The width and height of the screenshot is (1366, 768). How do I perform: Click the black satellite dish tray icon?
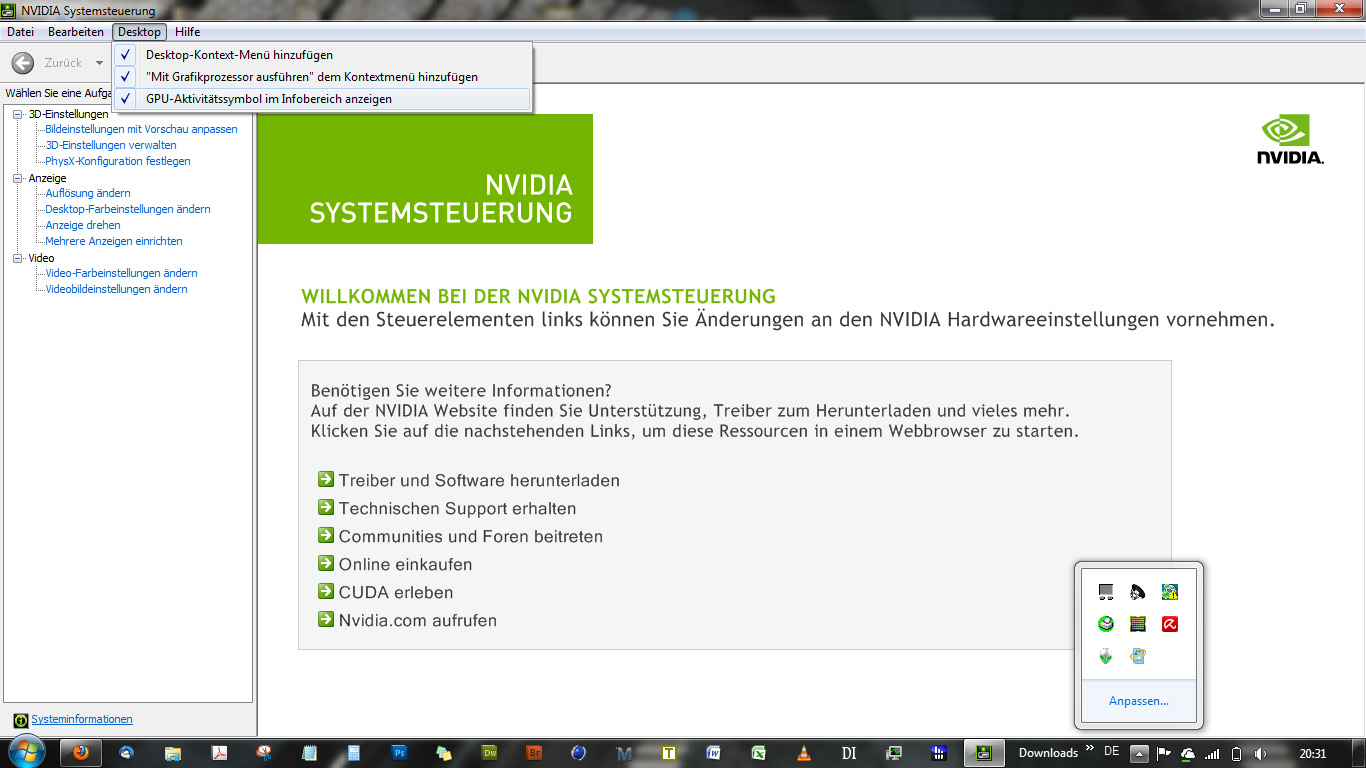point(1137,592)
